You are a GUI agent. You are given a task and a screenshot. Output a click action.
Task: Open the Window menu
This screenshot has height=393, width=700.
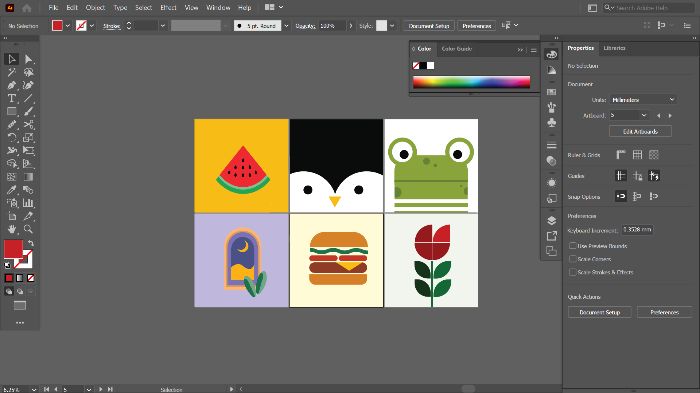tap(218, 8)
